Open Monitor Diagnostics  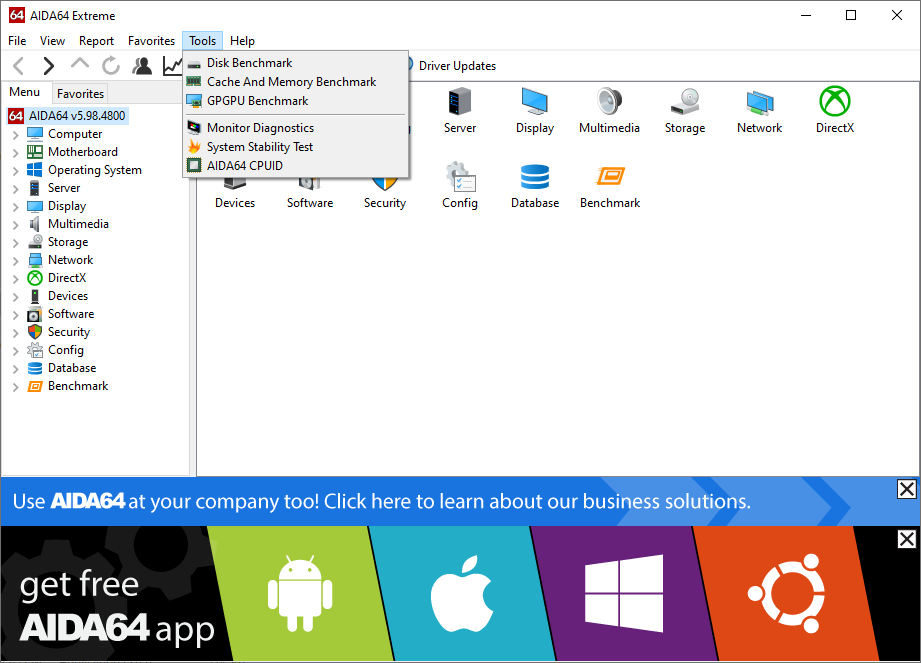pyautogui.click(x=296, y=127)
